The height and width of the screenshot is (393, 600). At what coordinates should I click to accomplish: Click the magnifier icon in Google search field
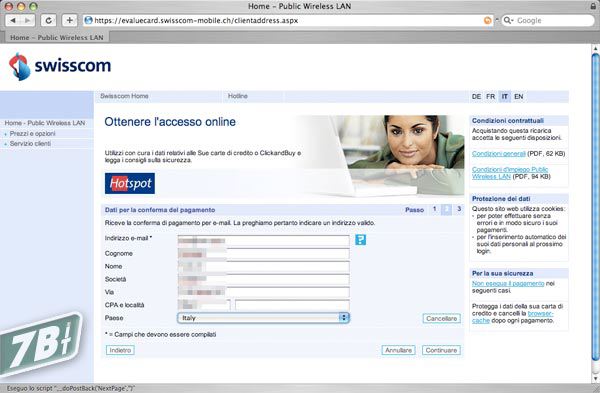pos(507,20)
